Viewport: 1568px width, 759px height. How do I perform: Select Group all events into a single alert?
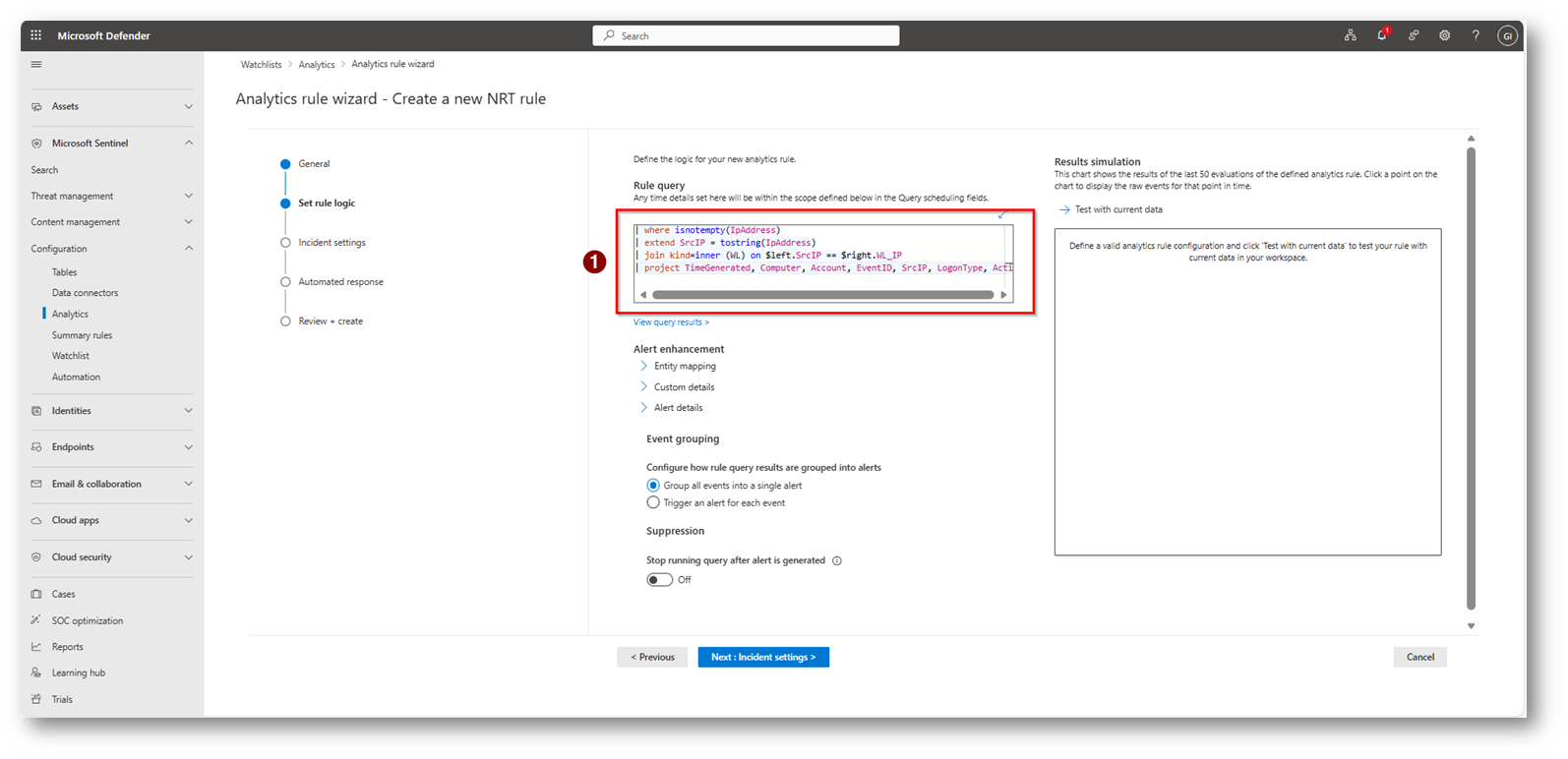tap(653, 486)
